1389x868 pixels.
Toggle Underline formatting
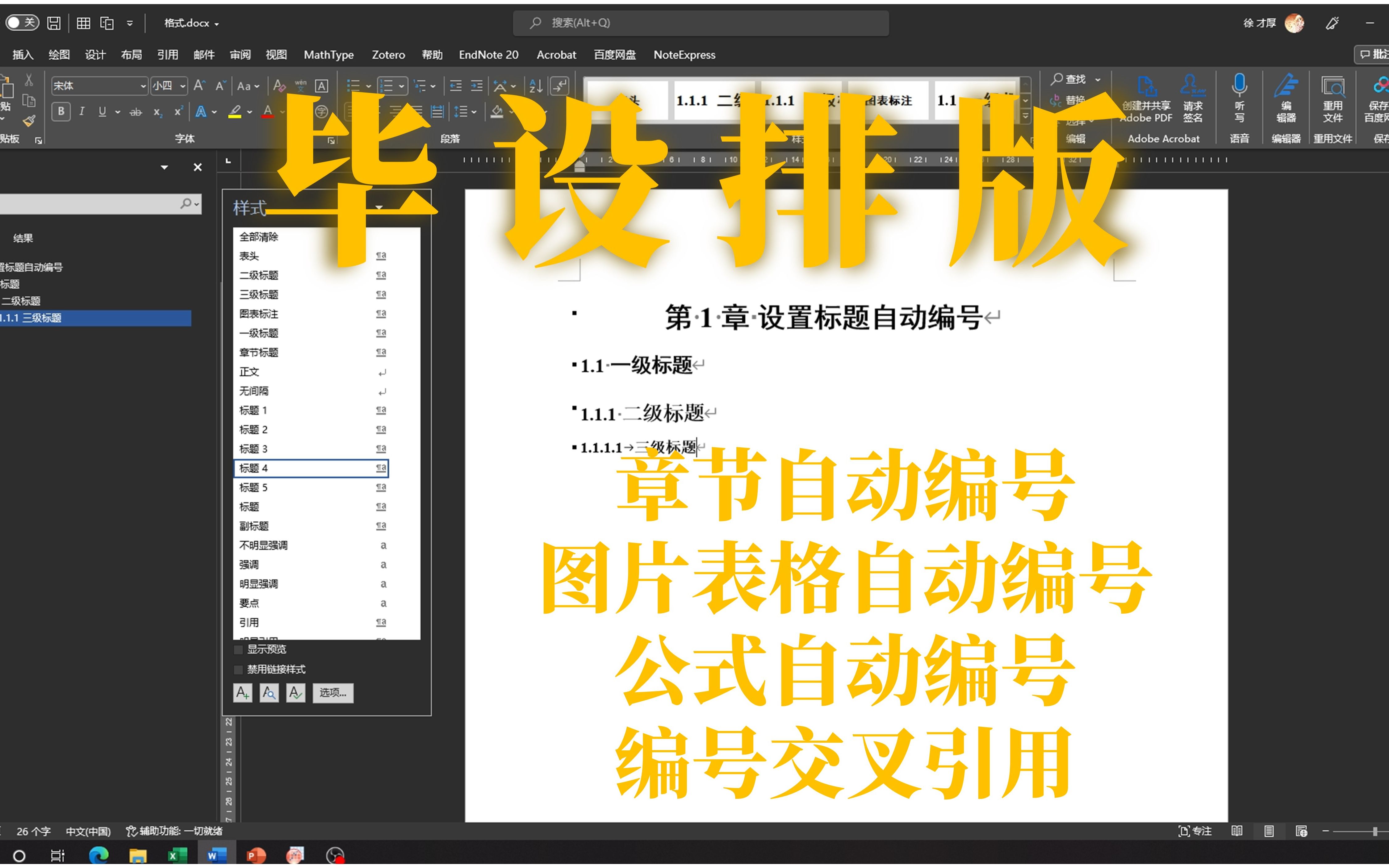[102, 111]
